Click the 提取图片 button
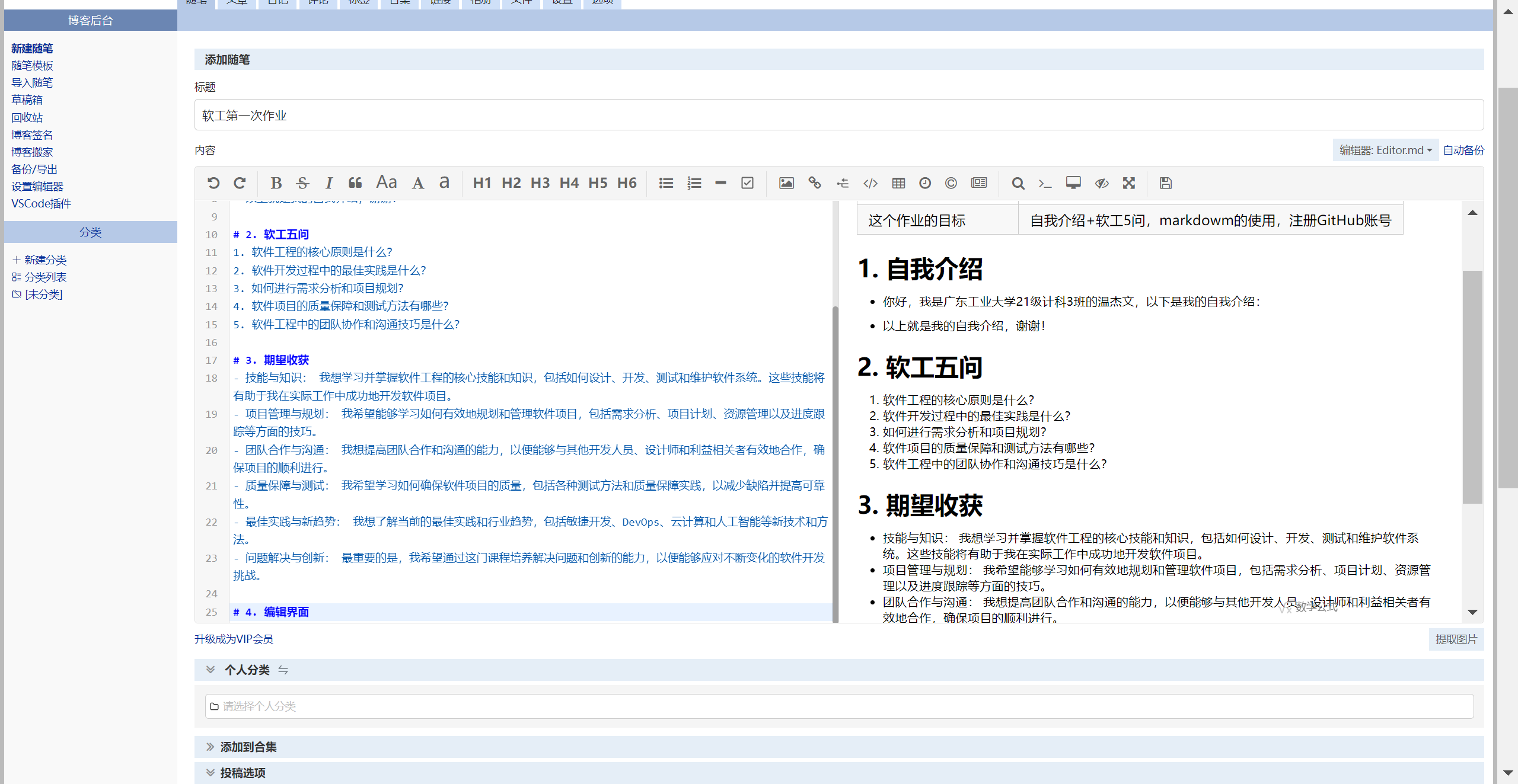1518x784 pixels. [x=1456, y=639]
